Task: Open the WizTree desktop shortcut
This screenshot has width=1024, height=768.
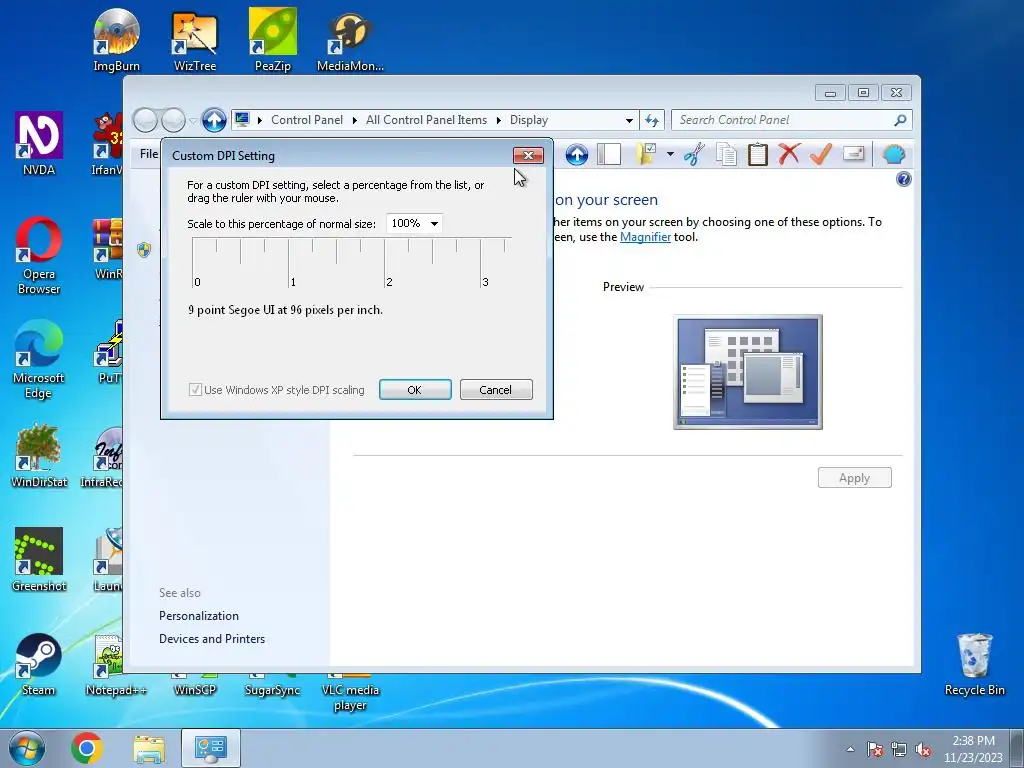Action: (x=195, y=40)
